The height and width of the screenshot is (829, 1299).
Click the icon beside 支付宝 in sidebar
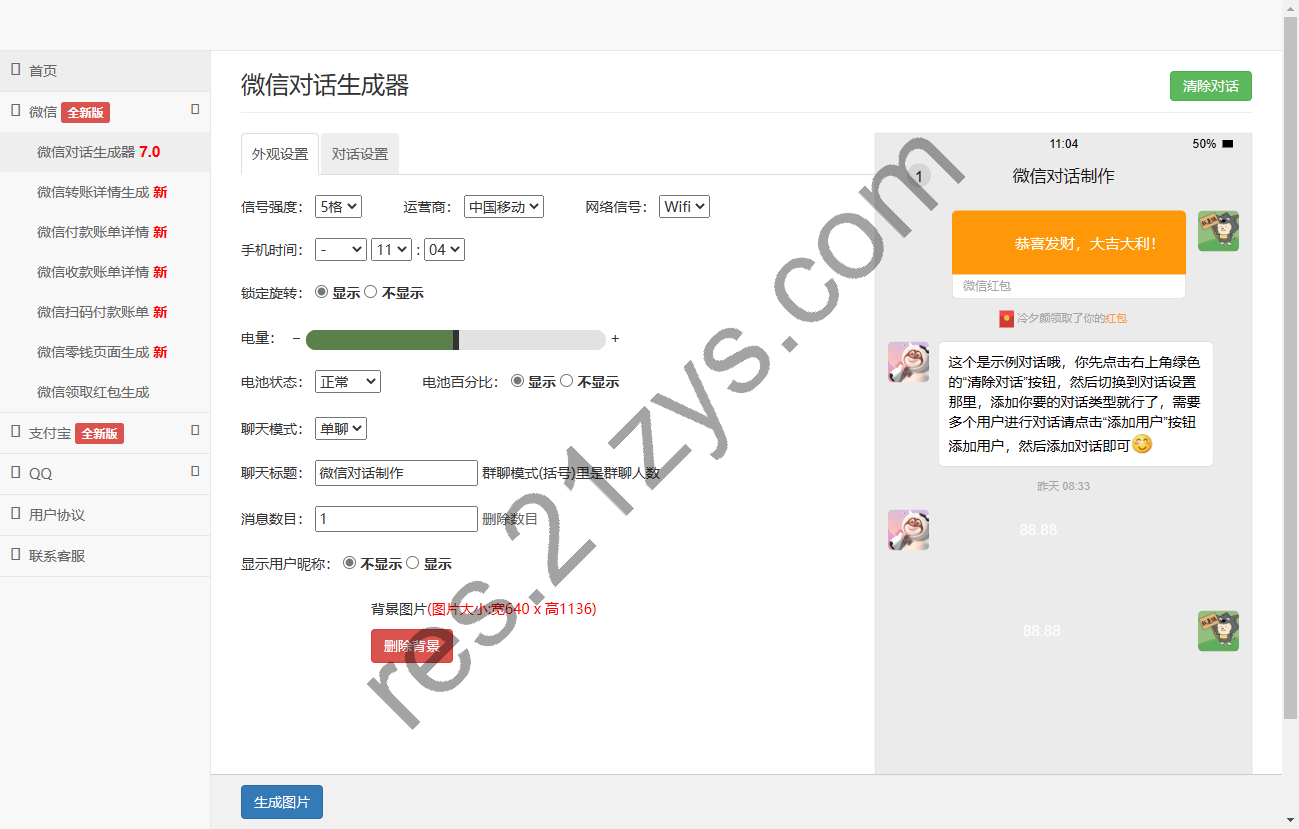[16, 432]
